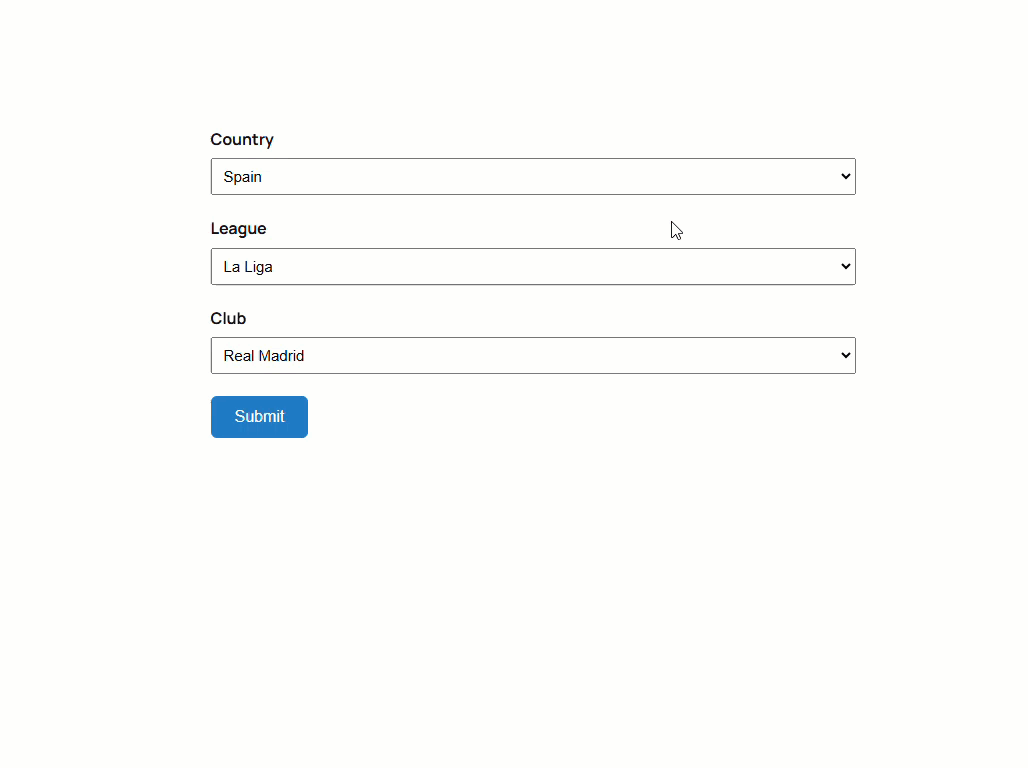Screen dimensions: 1028x768
Task: Click the chevron arrow of Country select
Action: (x=845, y=176)
